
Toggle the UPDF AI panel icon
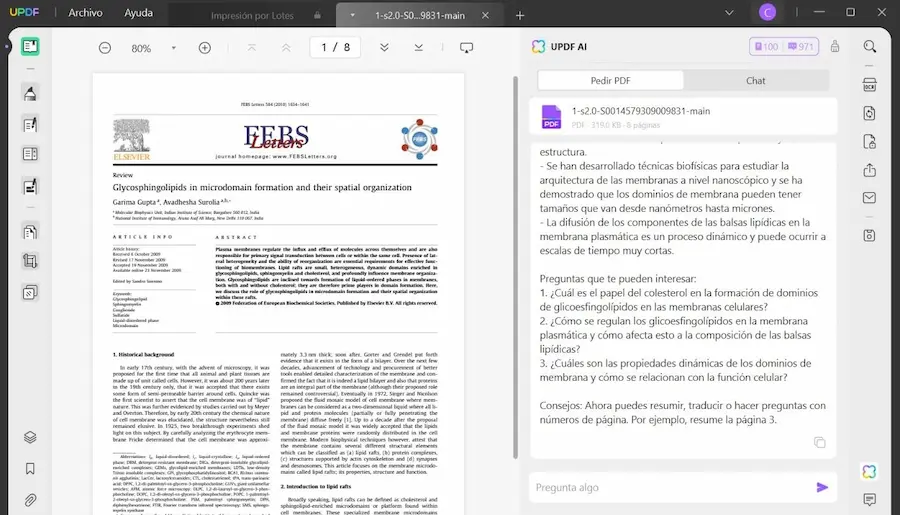(869, 471)
